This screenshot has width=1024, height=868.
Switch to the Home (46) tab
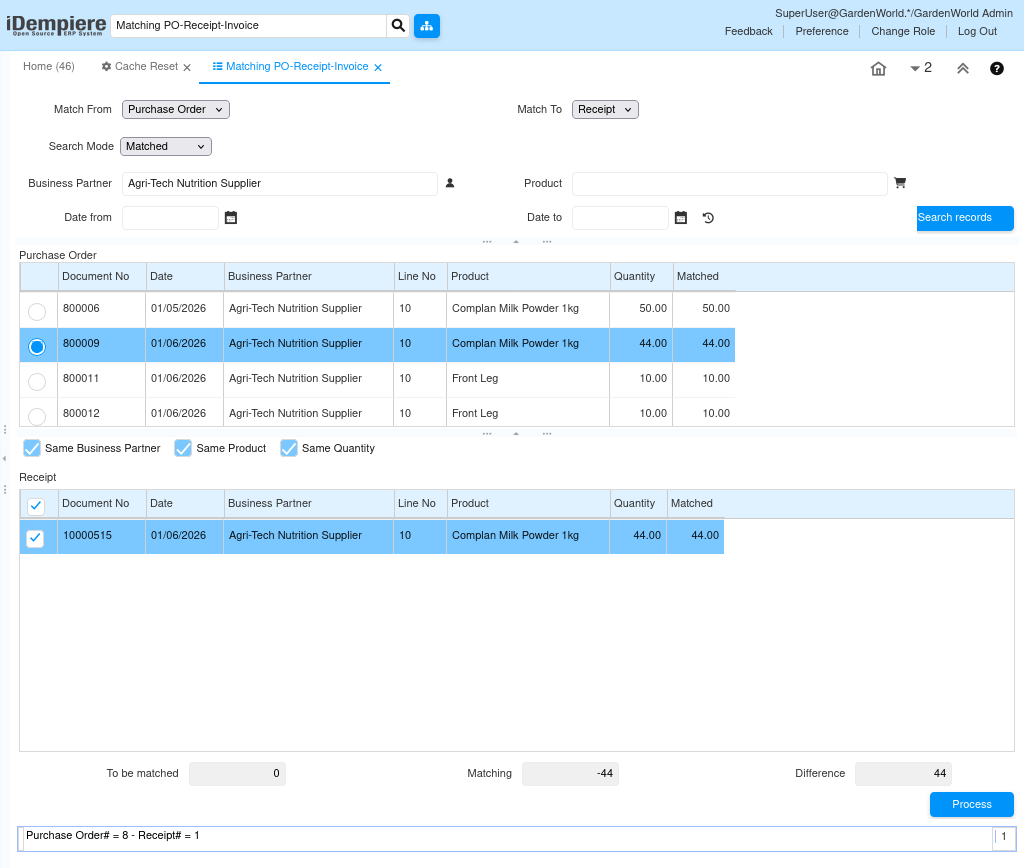pos(49,67)
